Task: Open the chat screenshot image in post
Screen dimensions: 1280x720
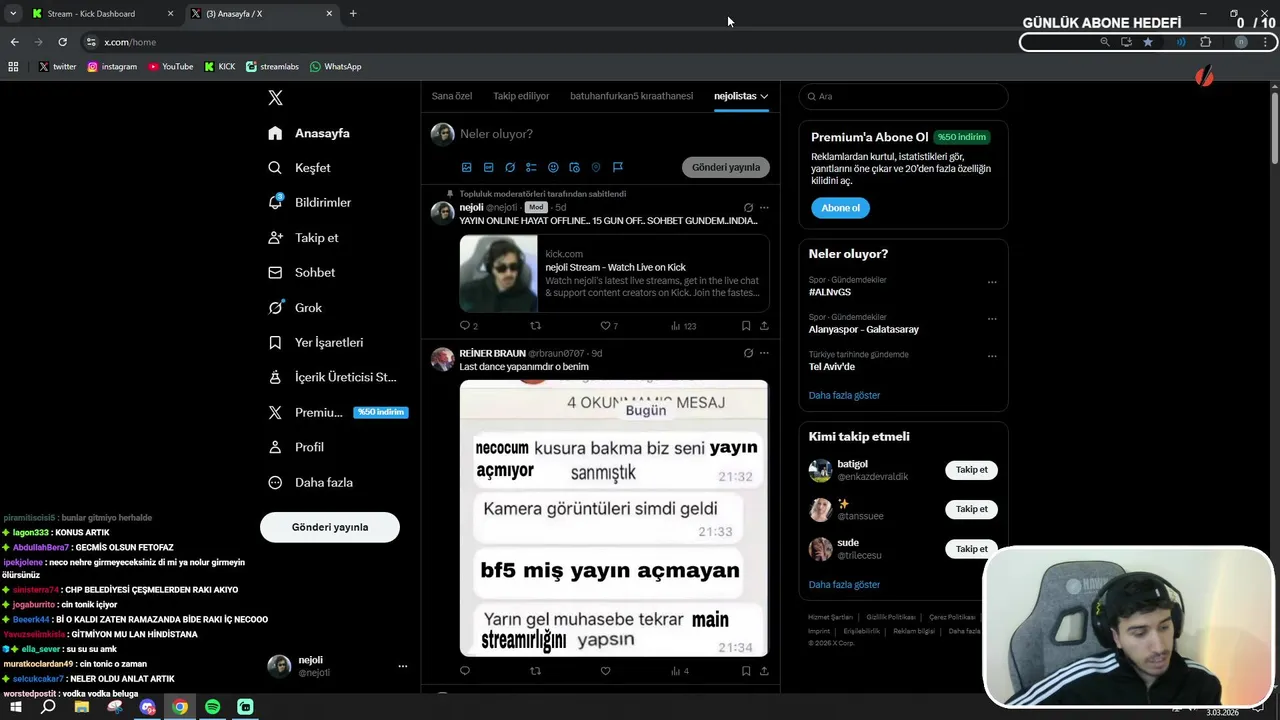Action: coord(614,518)
